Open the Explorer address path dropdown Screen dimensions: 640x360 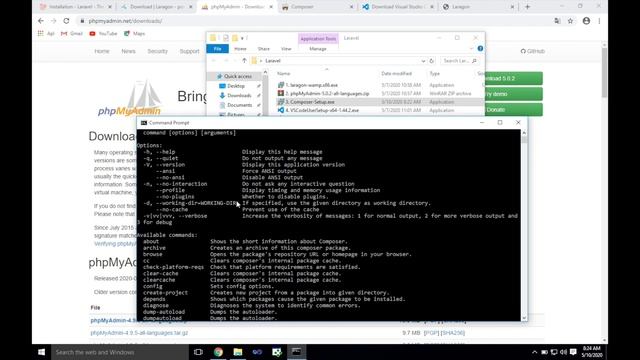pos(423,60)
